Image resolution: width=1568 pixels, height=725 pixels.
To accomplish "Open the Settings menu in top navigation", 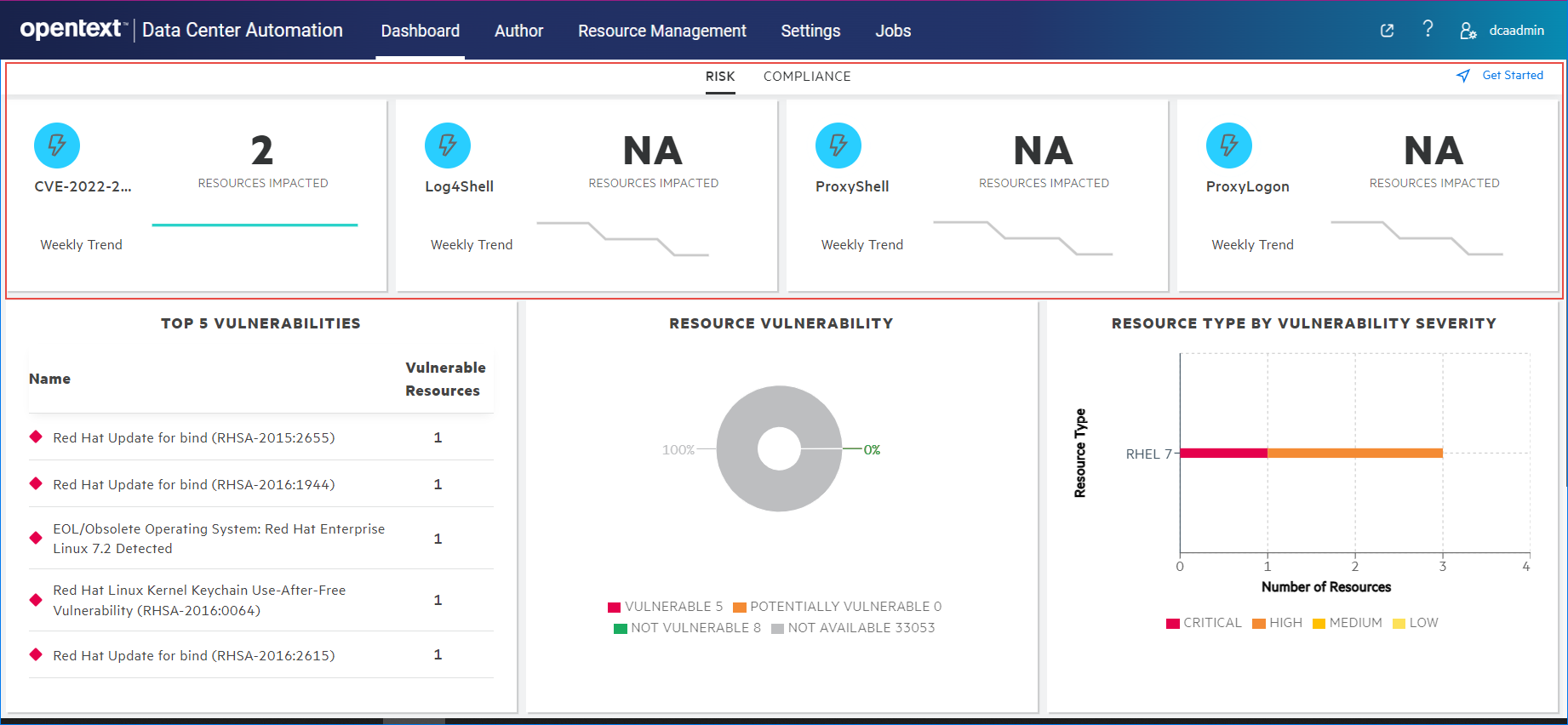I will click(810, 31).
